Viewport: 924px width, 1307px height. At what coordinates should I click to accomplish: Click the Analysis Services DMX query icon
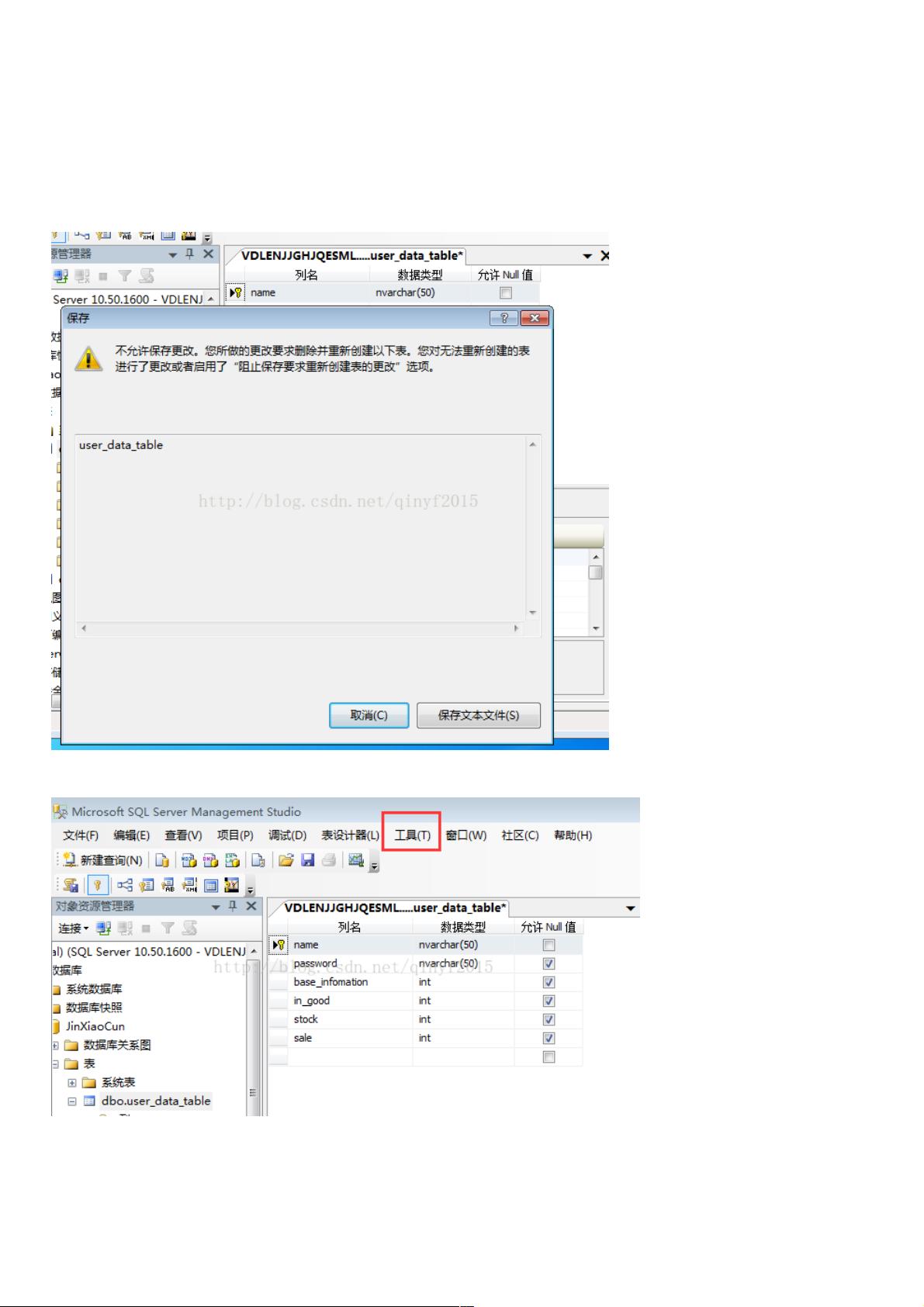coord(210,860)
